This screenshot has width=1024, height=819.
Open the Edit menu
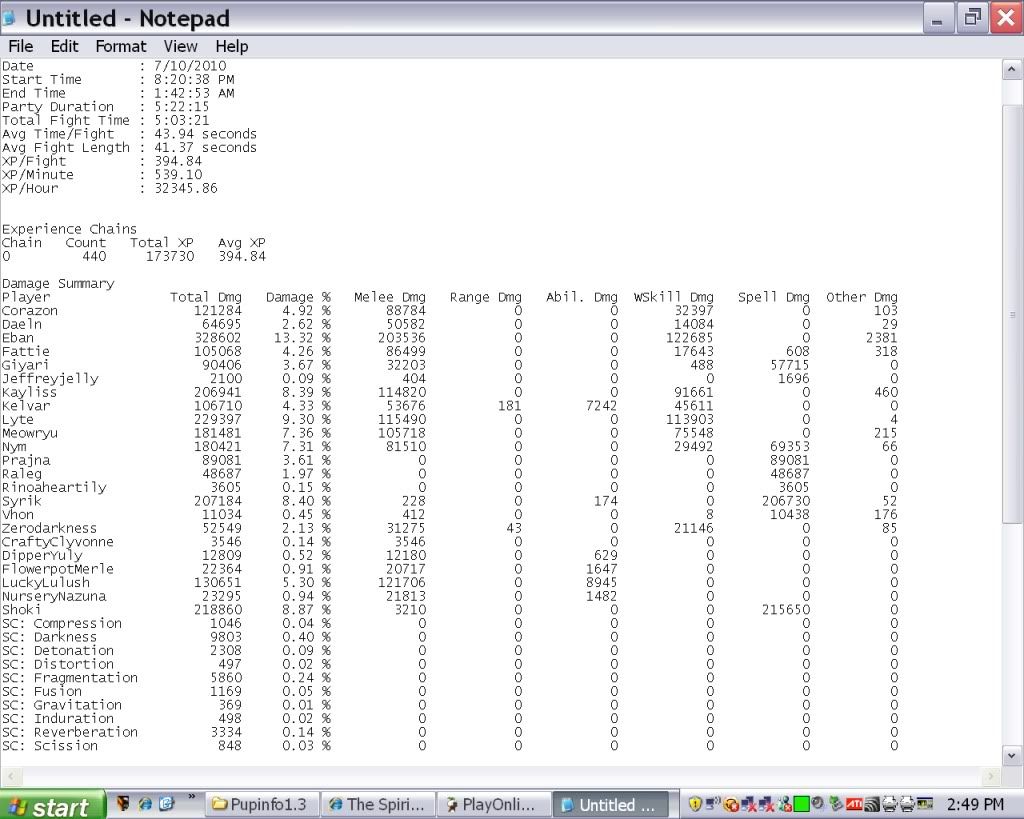[x=65, y=46]
